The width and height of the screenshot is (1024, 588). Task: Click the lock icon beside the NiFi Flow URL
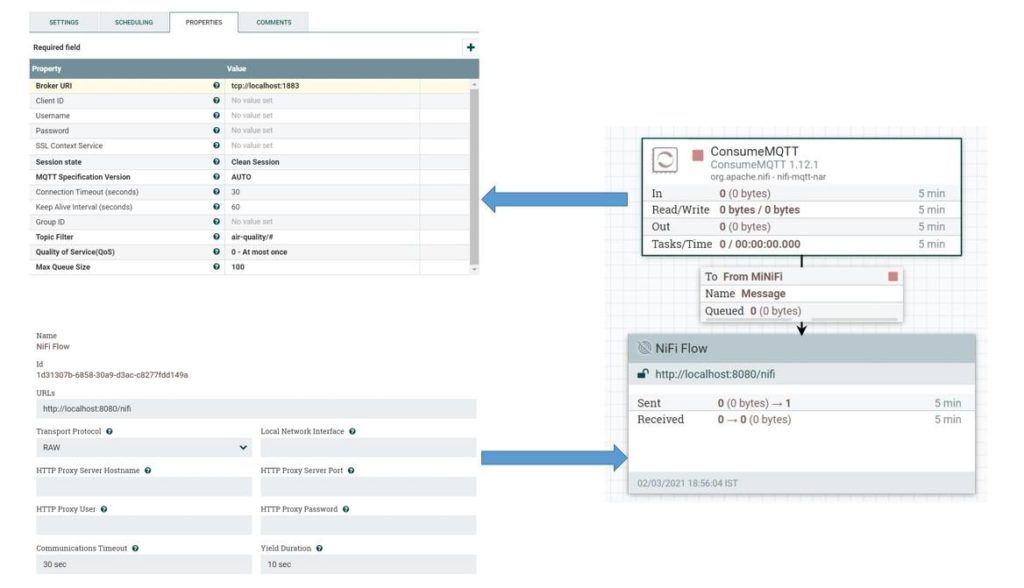pyautogui.click(x=643, y=376)
